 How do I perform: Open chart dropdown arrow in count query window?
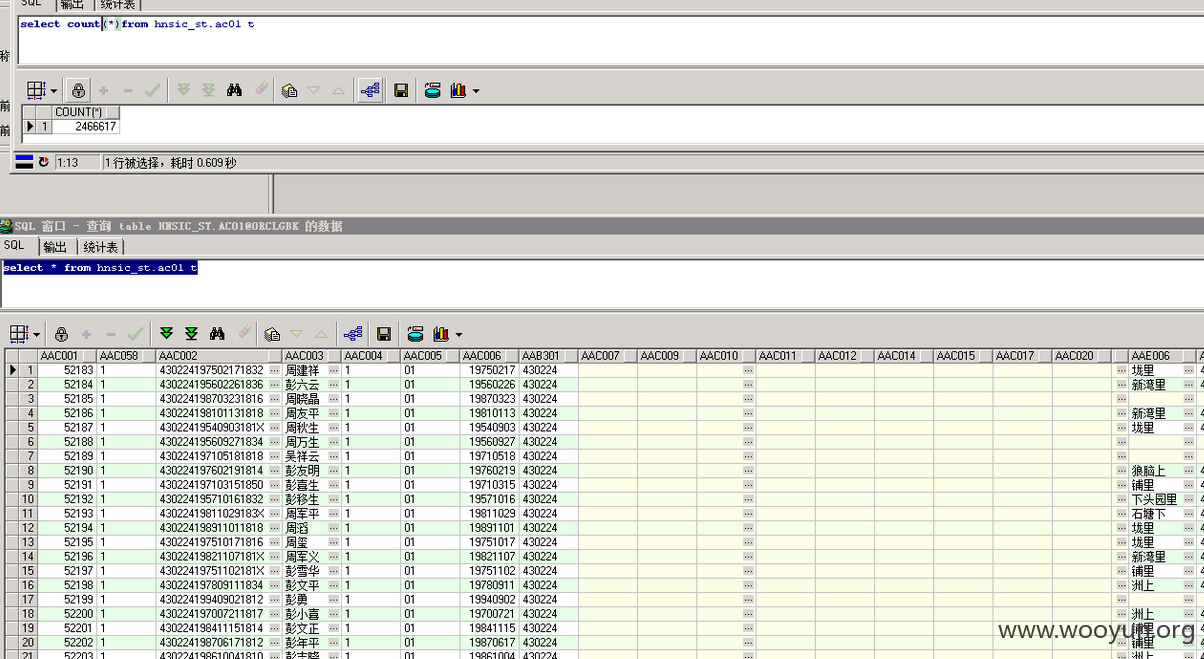475,91
